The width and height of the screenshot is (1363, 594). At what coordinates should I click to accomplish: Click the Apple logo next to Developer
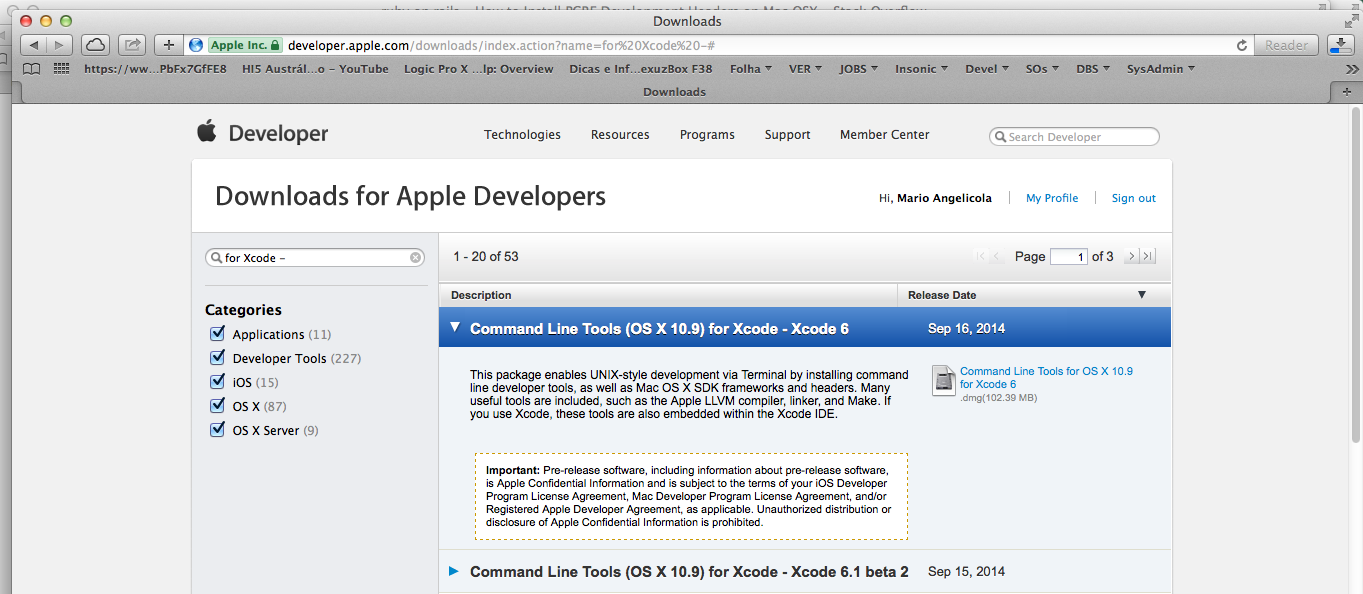click(207, 131)
